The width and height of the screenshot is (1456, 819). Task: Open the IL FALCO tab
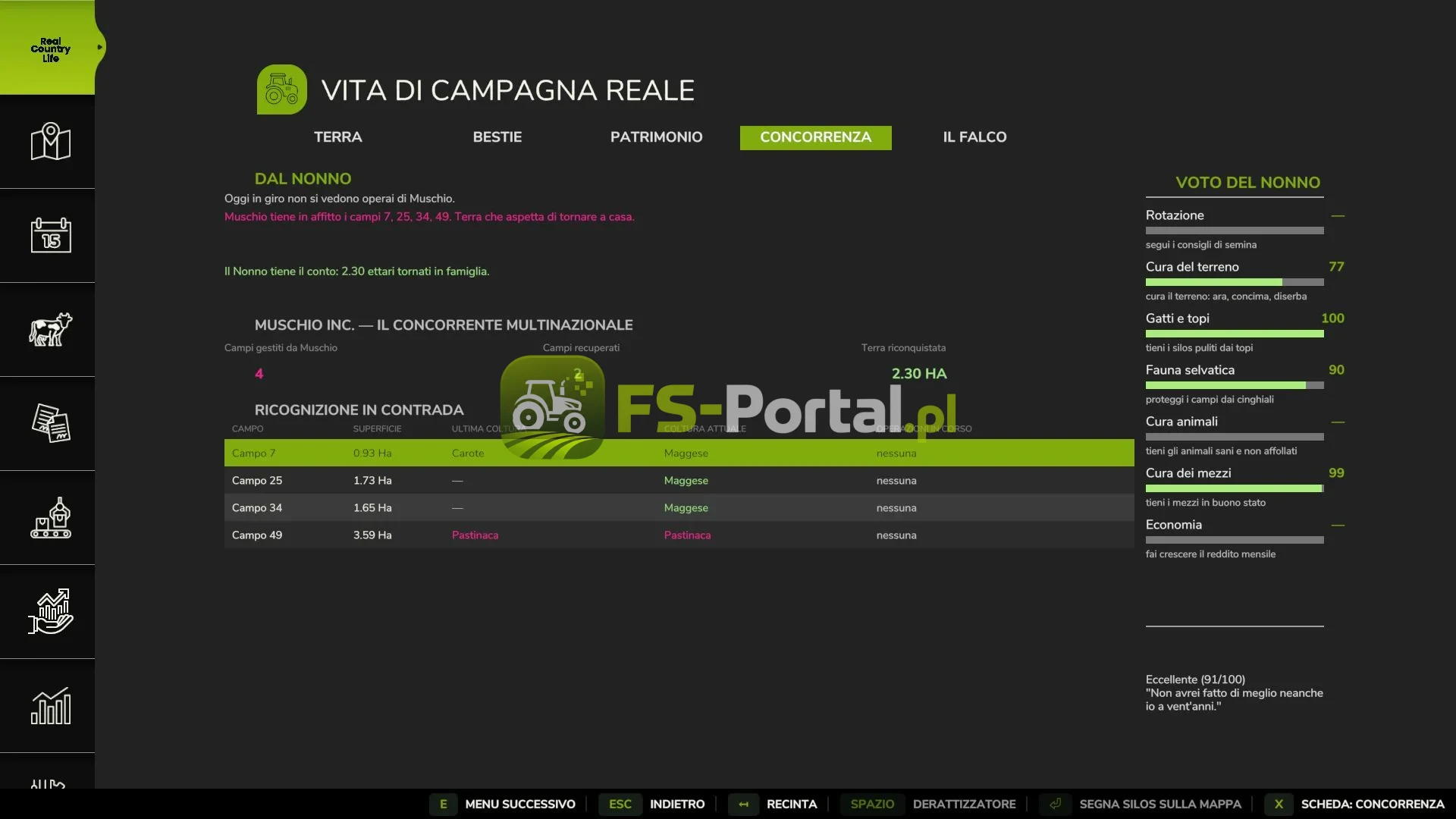coord(975,137)
